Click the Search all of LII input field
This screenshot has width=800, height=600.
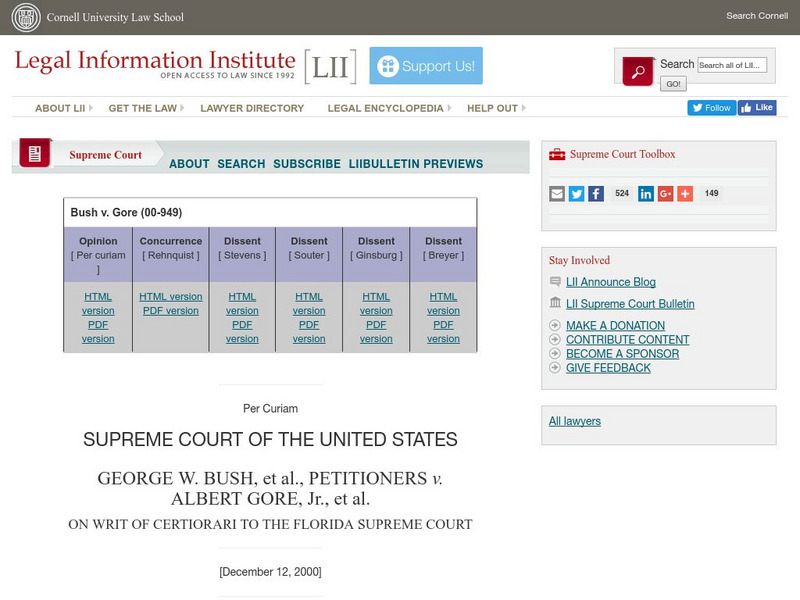pyautogui.click(x=732, y=65)
